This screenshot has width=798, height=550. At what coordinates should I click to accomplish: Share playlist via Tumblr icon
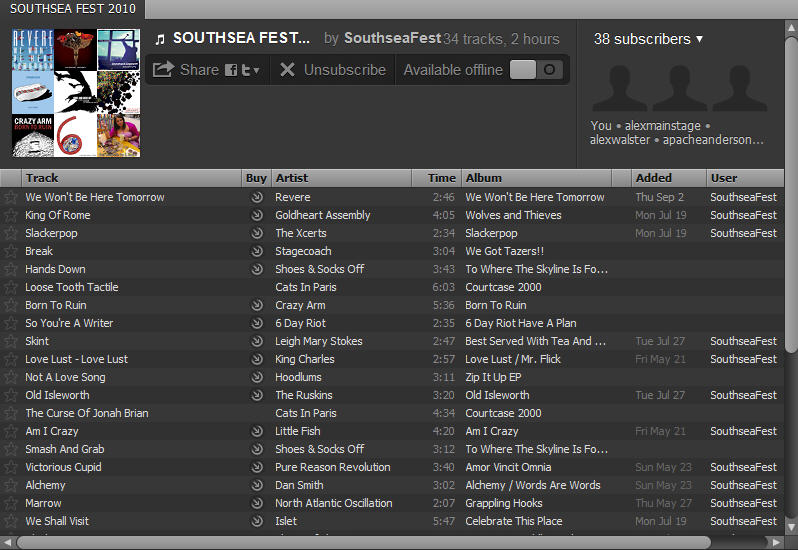point(246,70)
